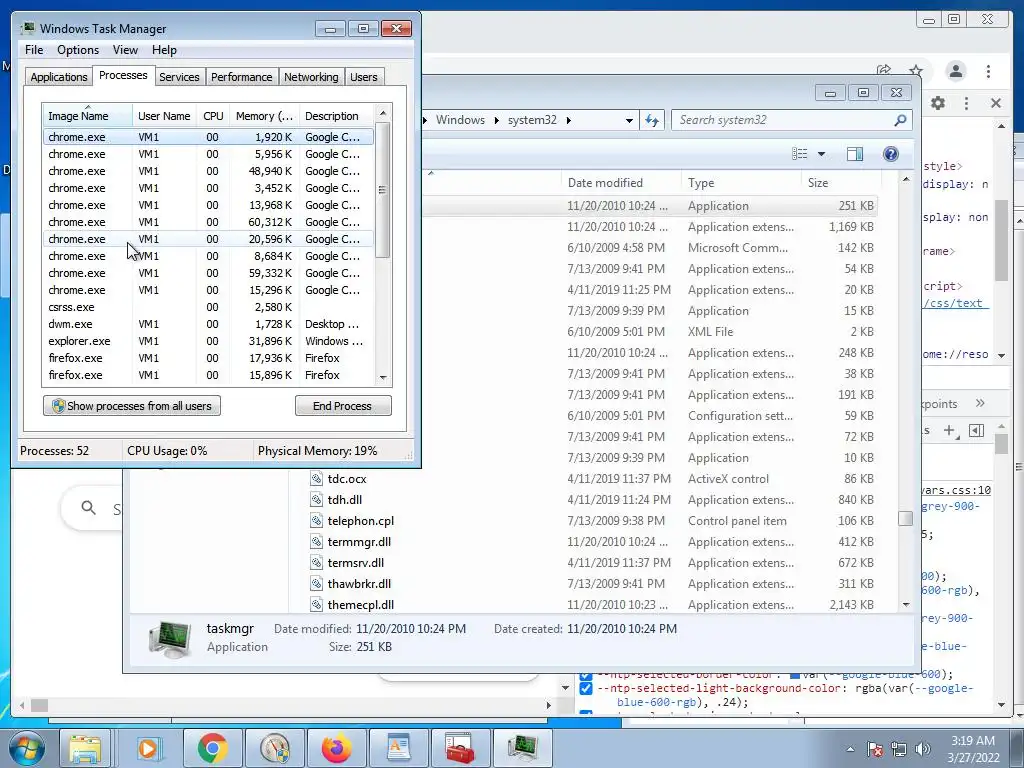
Task: Open the volume speaker tray icon
Action: coord(923,749)
